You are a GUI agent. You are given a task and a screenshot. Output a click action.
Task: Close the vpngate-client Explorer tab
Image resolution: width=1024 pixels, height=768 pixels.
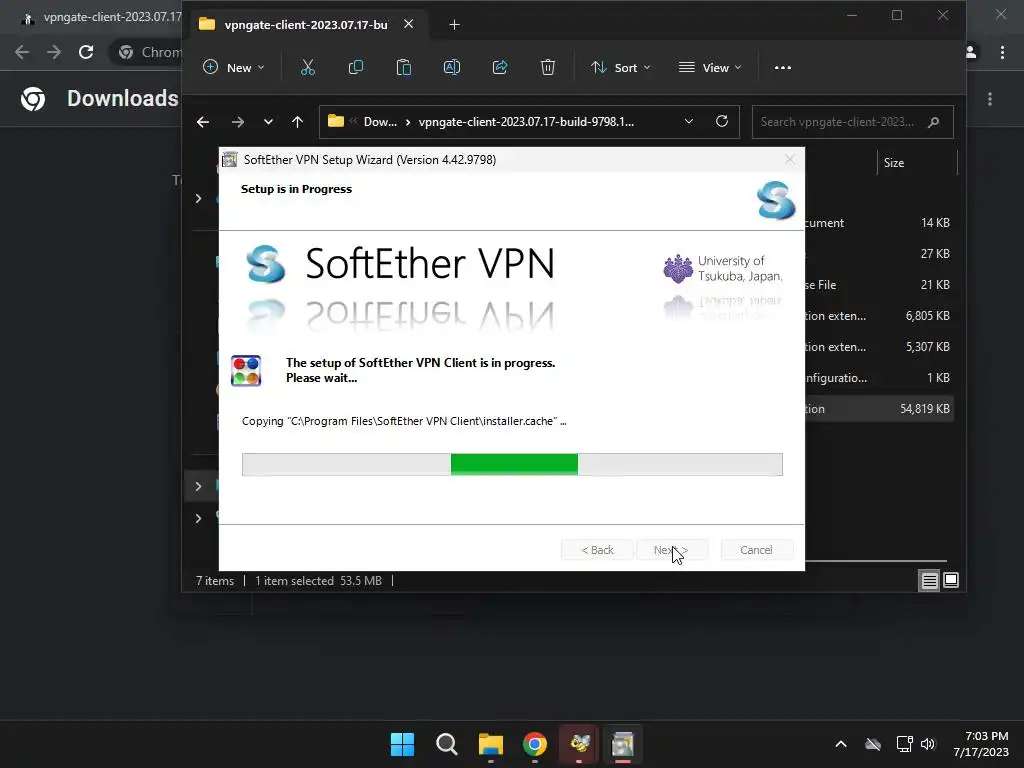408,24
